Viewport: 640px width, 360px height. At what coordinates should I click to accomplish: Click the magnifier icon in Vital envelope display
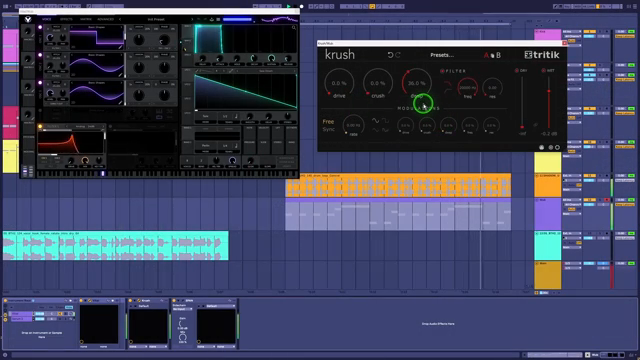tap(294, 28)
